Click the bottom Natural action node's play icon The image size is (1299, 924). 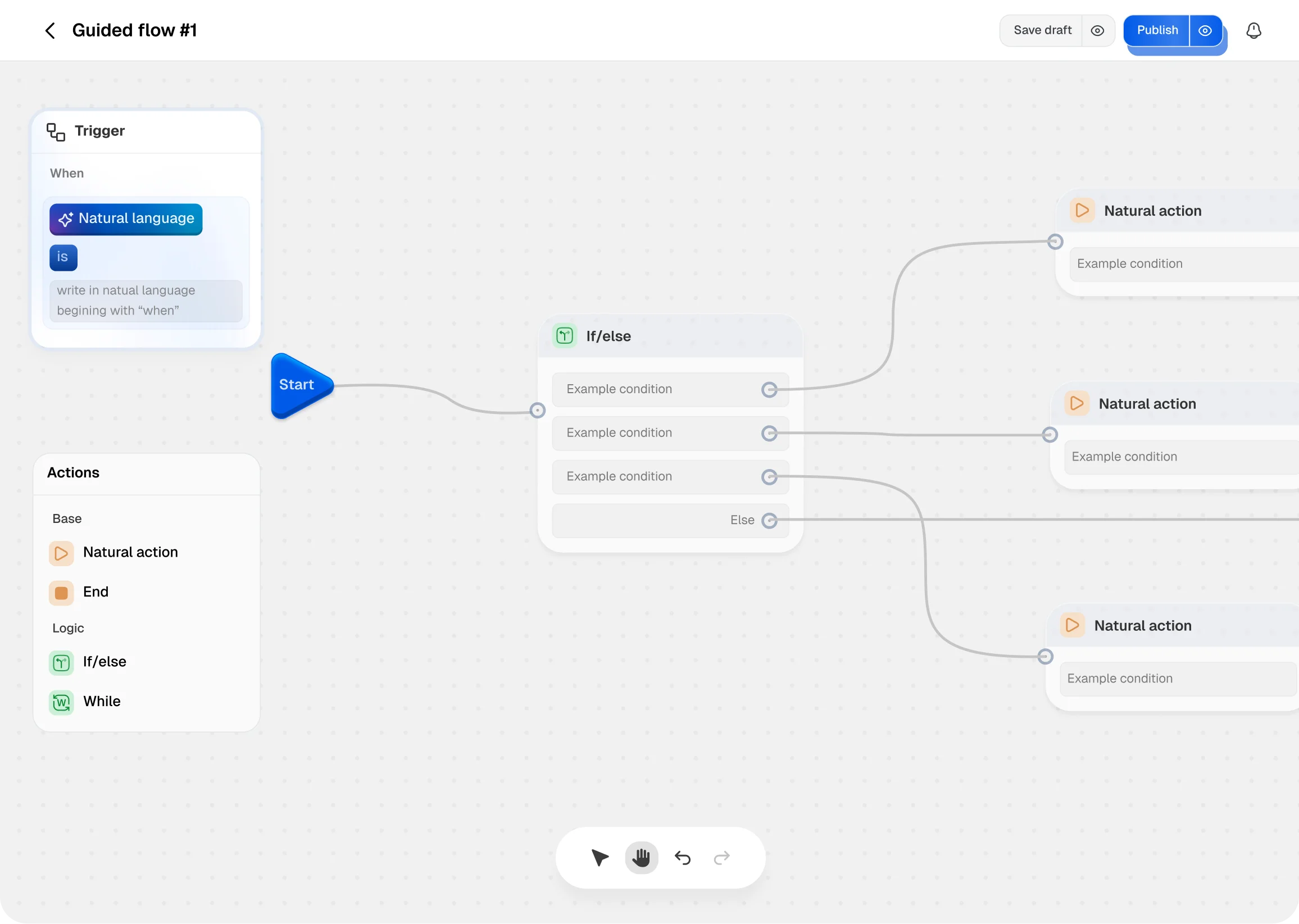pyautogui.click(x=1072, y=625)
